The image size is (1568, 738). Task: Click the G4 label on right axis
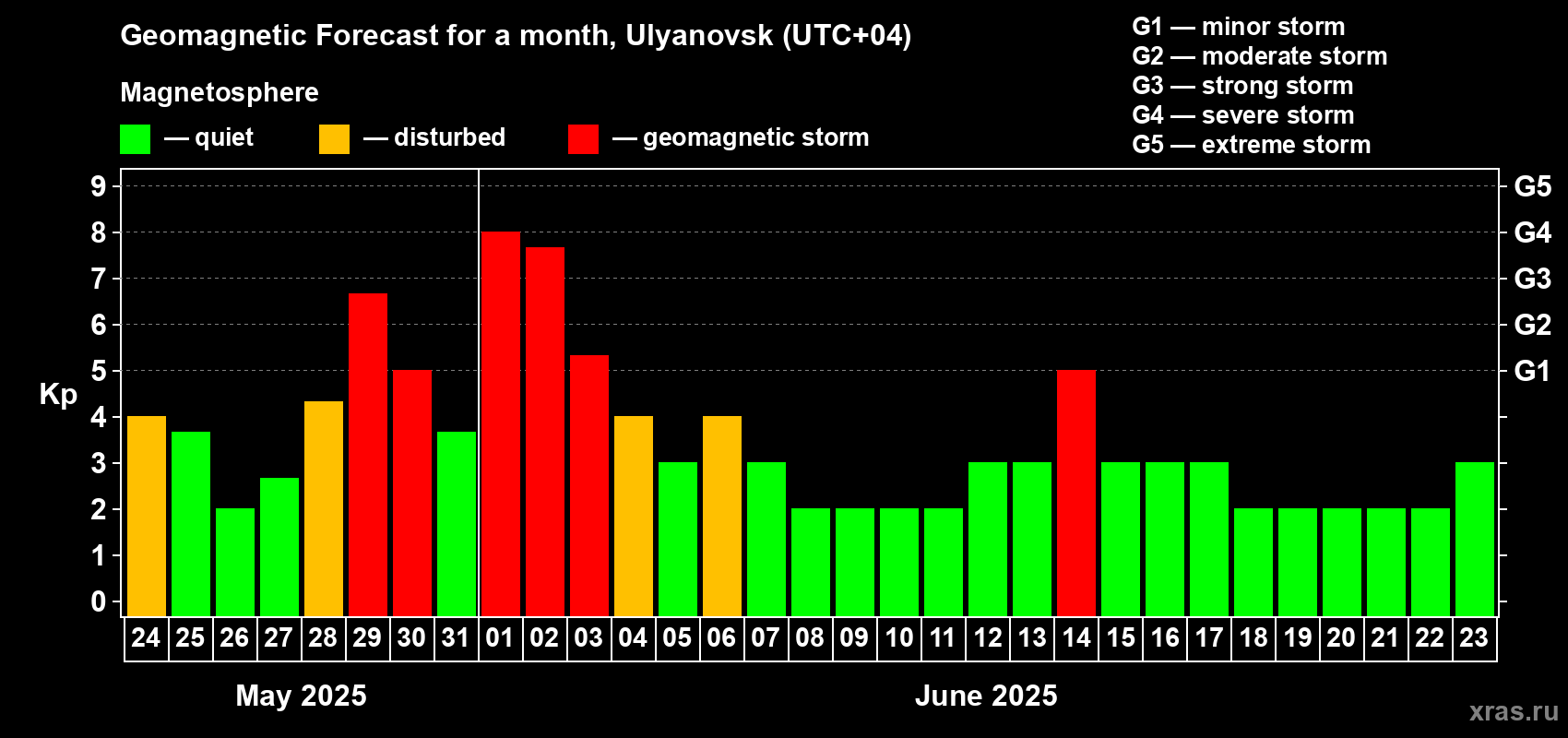click(1533, 232)
